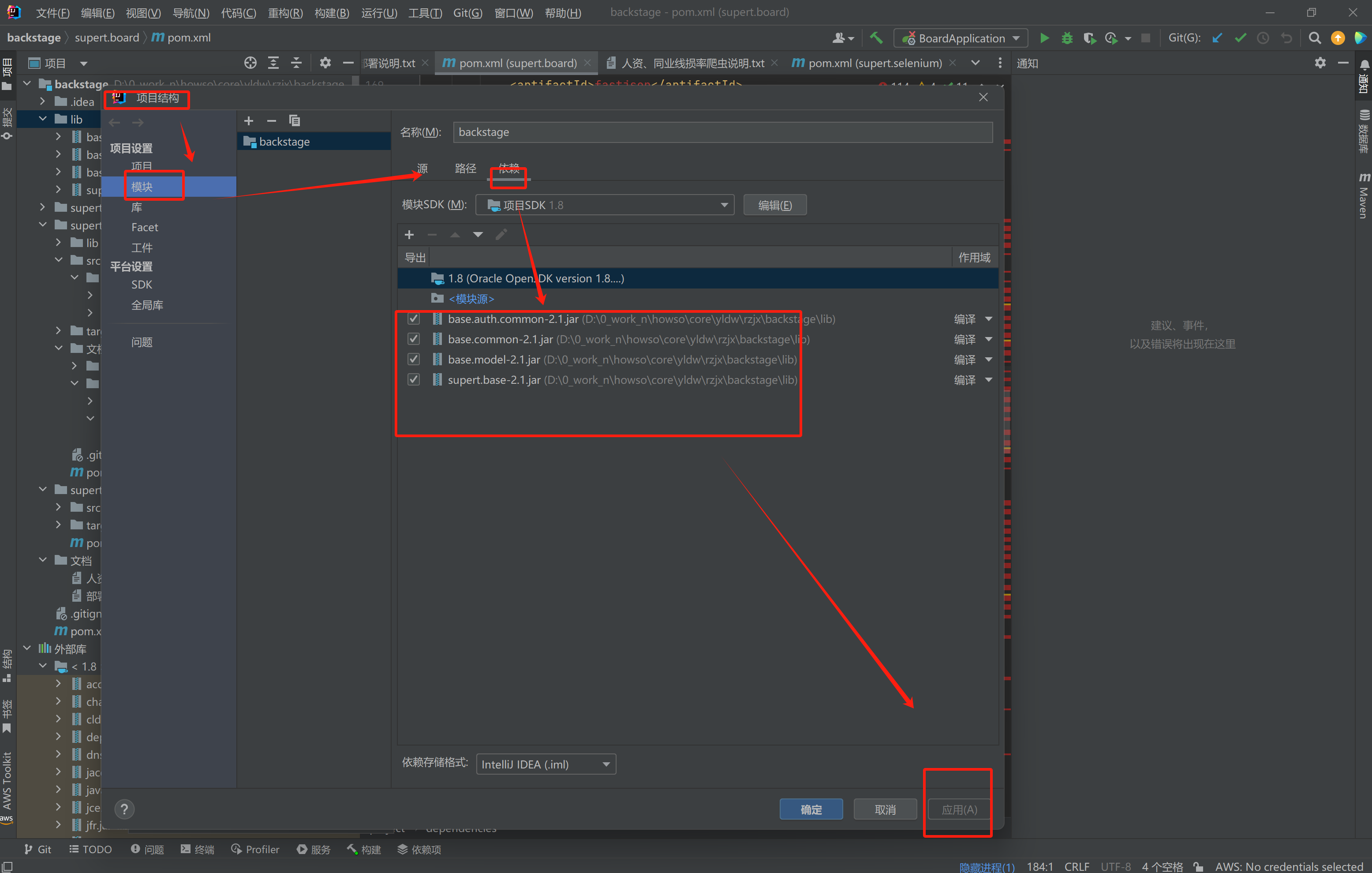Image resolution: width=1372 pixels, height=873 pixels.
Task: Toggle export for base.model-2.1.jar
Action: point(414,360)
